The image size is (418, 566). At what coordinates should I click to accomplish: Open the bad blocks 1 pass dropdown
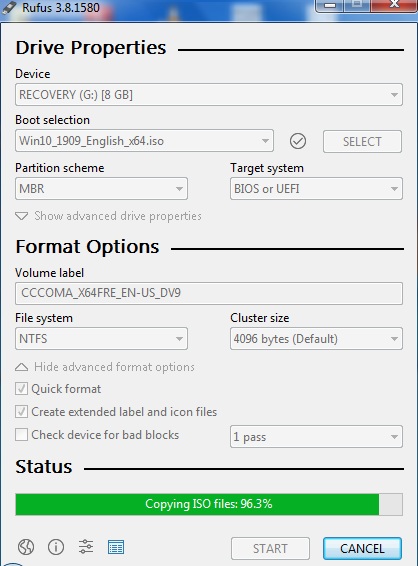pos(316,437)
